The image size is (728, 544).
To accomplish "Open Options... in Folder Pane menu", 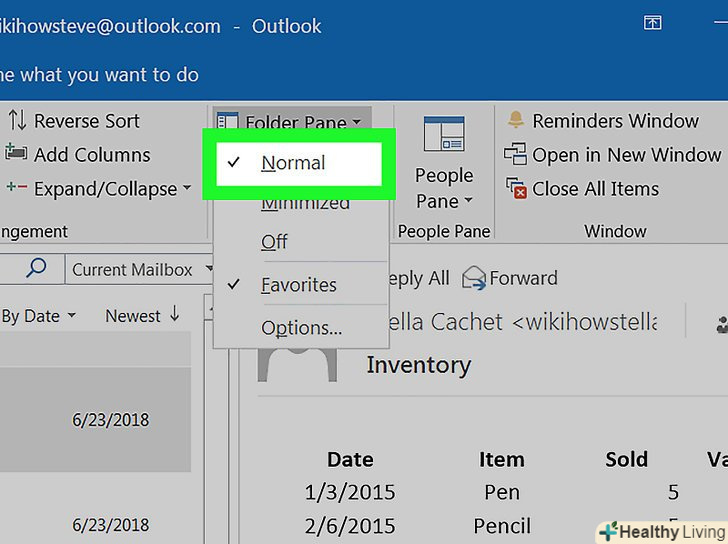I will click(300, 328).
